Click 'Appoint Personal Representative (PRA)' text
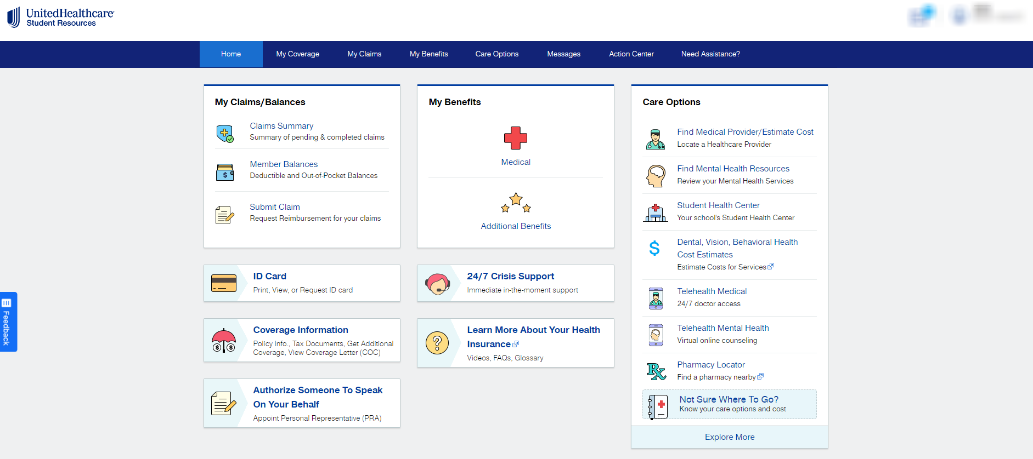This screenshot has height=459, width=1033. click(x=318, y=419)
